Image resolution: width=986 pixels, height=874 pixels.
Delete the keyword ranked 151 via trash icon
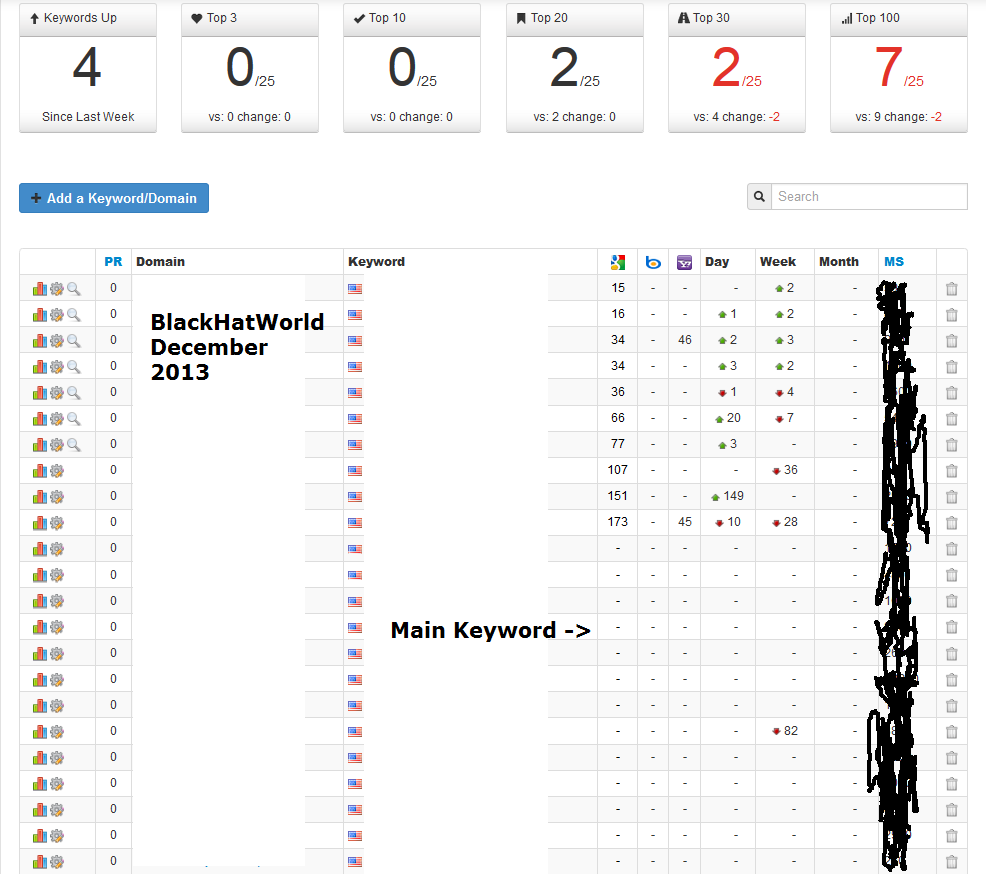(951, 497)
